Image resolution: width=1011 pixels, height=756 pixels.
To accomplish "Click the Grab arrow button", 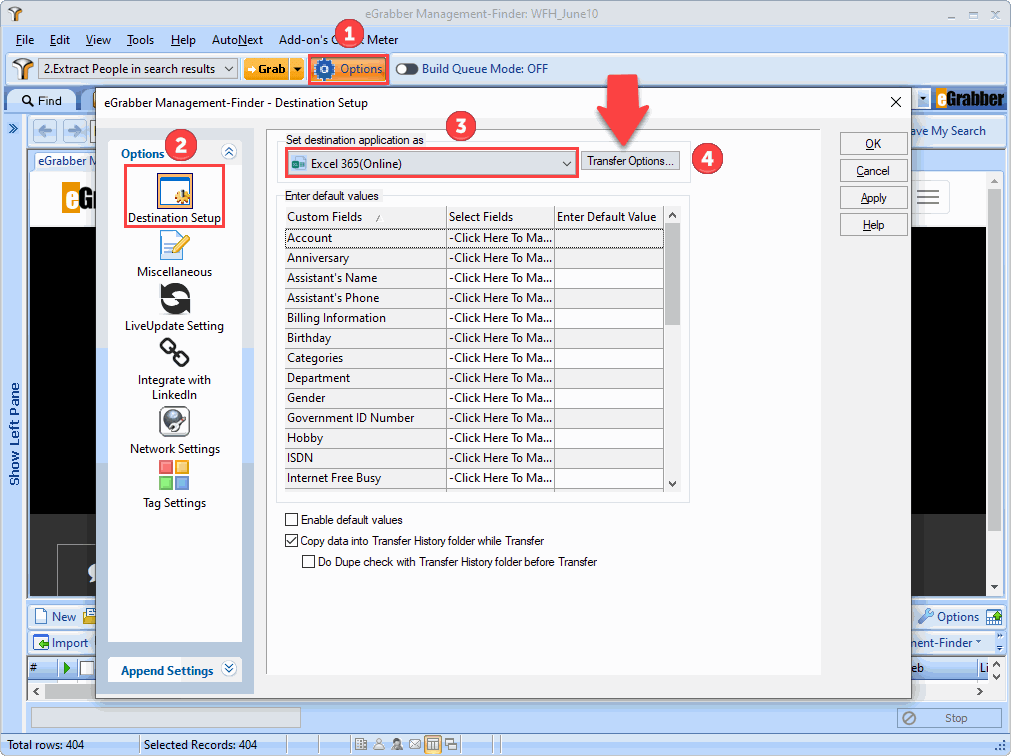I will (x=266, y=69).
